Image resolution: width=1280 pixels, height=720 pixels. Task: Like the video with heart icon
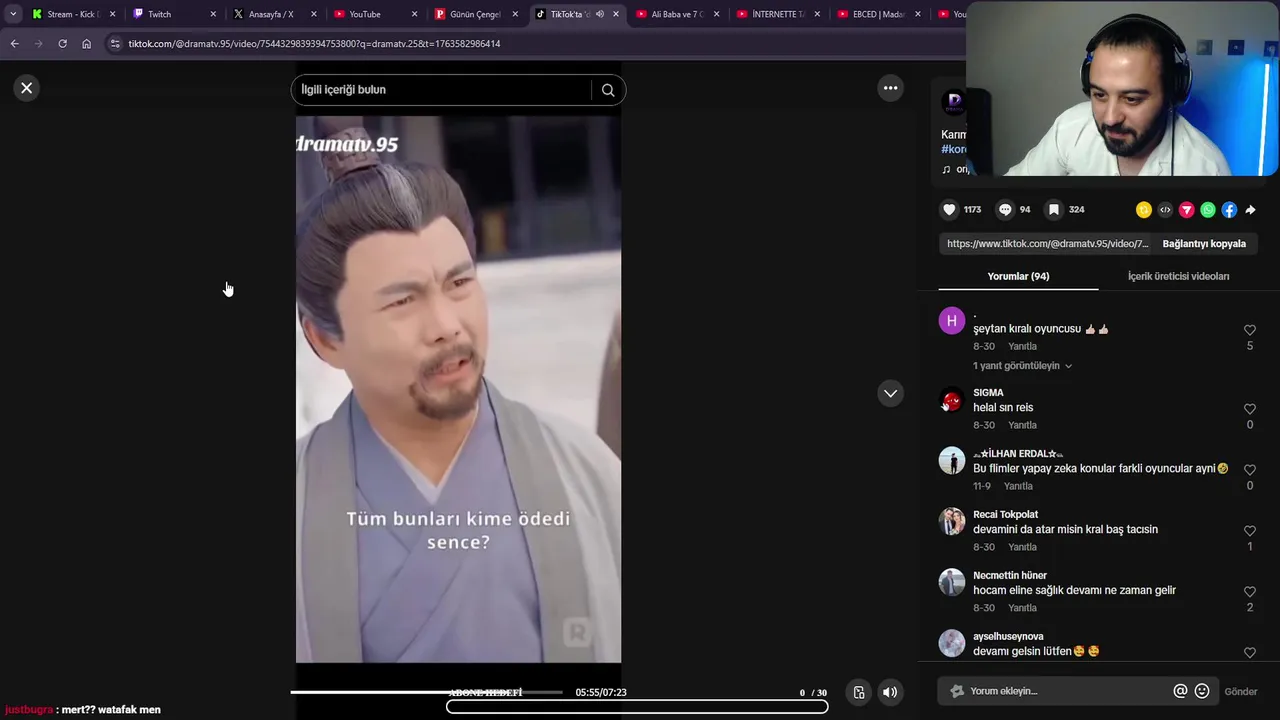pyautogui.click(x=949, y=210)
